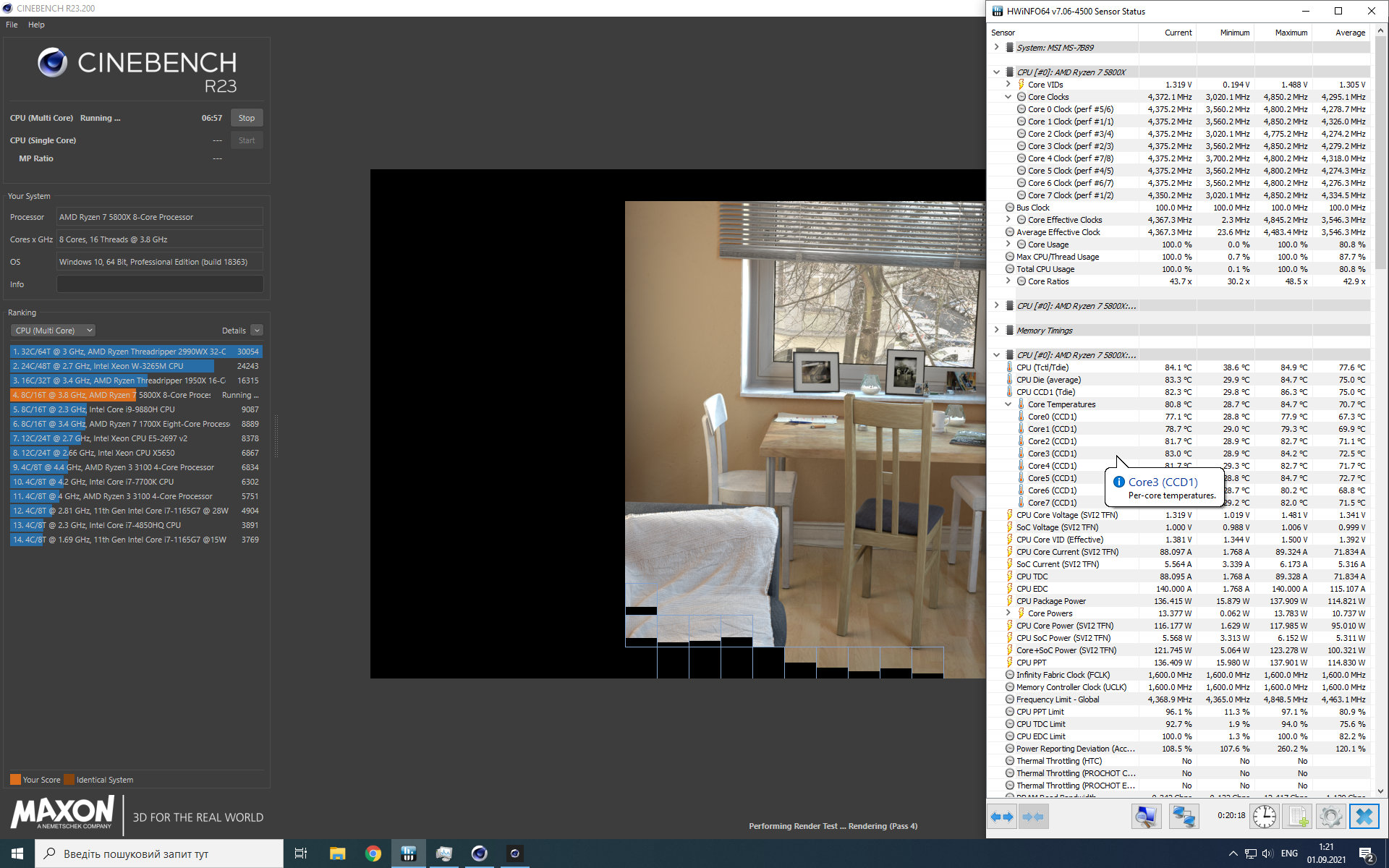Click the Minimum column header in HWiNFO
Image resolution: width=1389 pixels, height=868 pixels.
click(x=1226, y=33)
